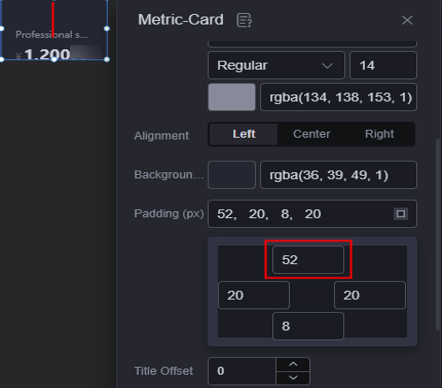Edit the font size 14 field
Viewport: 442px width, 388px height.
coord(383,65)
